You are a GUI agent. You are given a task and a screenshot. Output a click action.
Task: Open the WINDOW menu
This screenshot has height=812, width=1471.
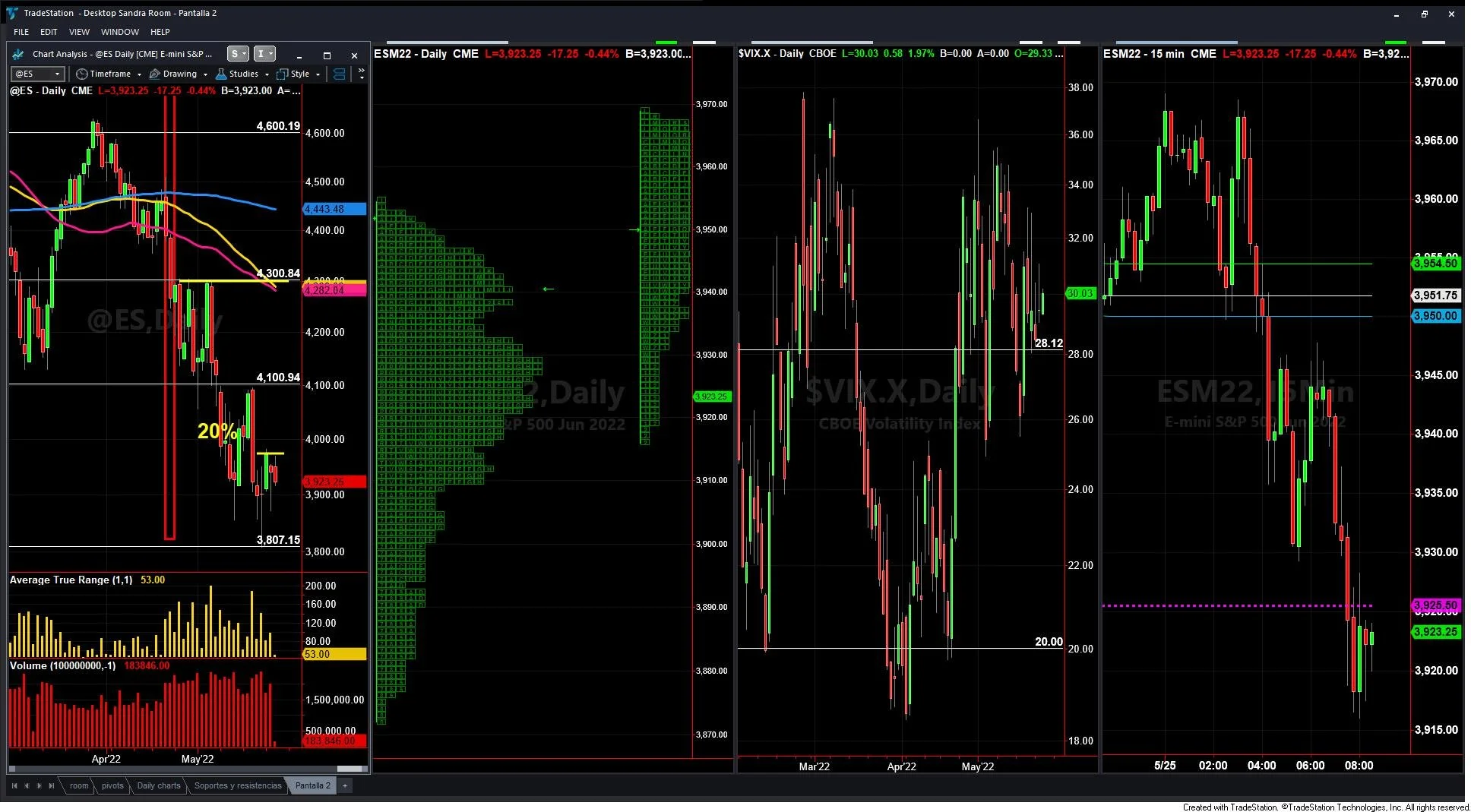coord(120,32)
